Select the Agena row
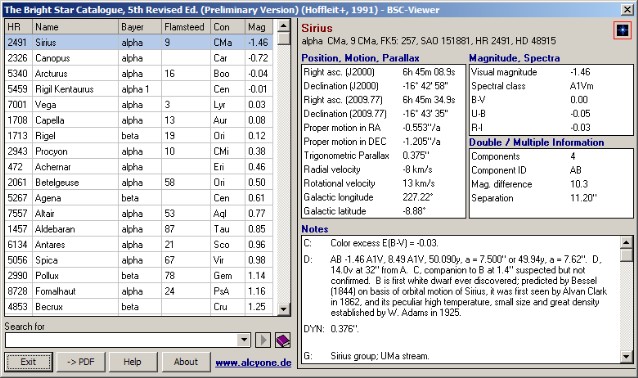 pos(139,198)
